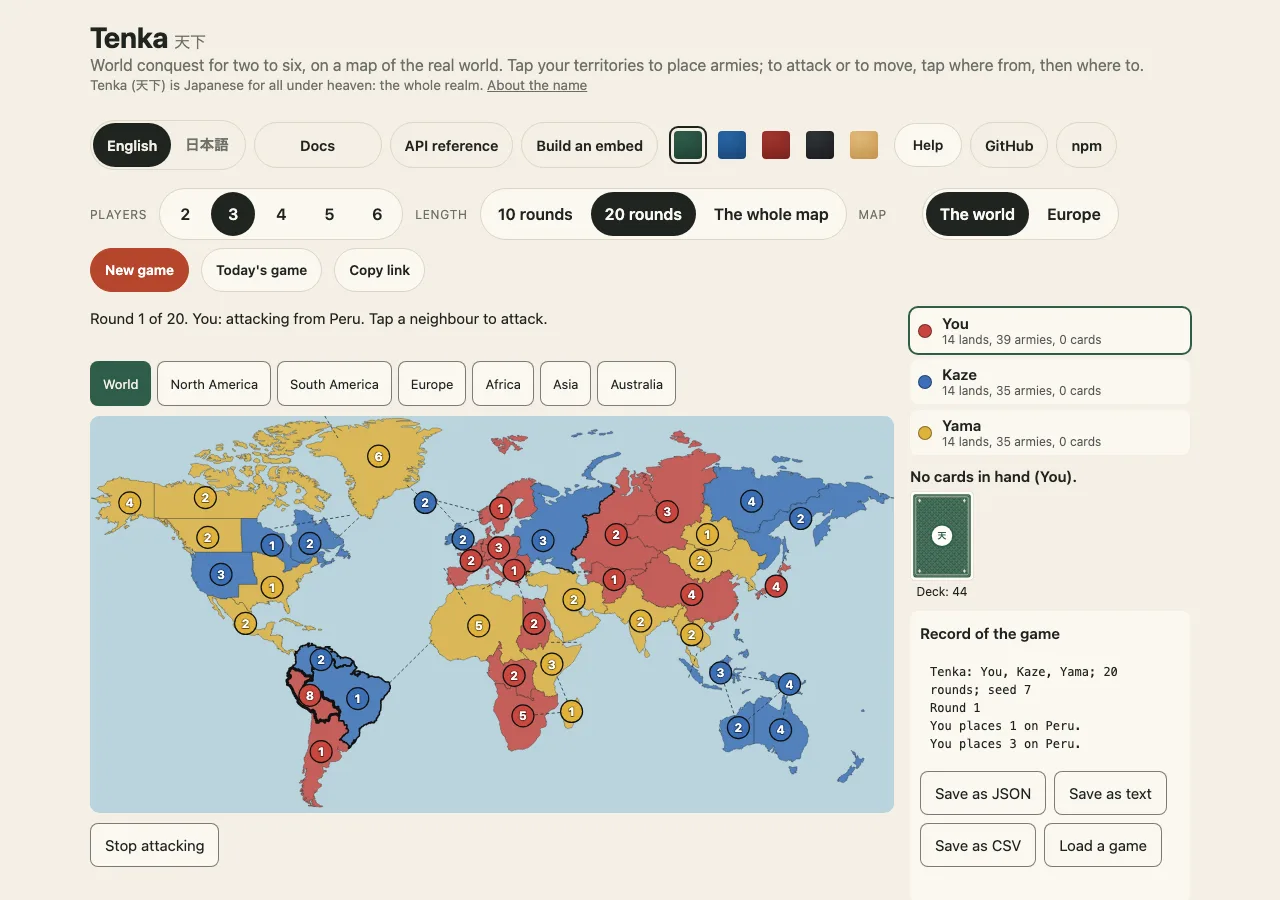1280x900 pixels.
Task: Tap Kamchatka's blue army marker with 2
Action: coord(800,518)
